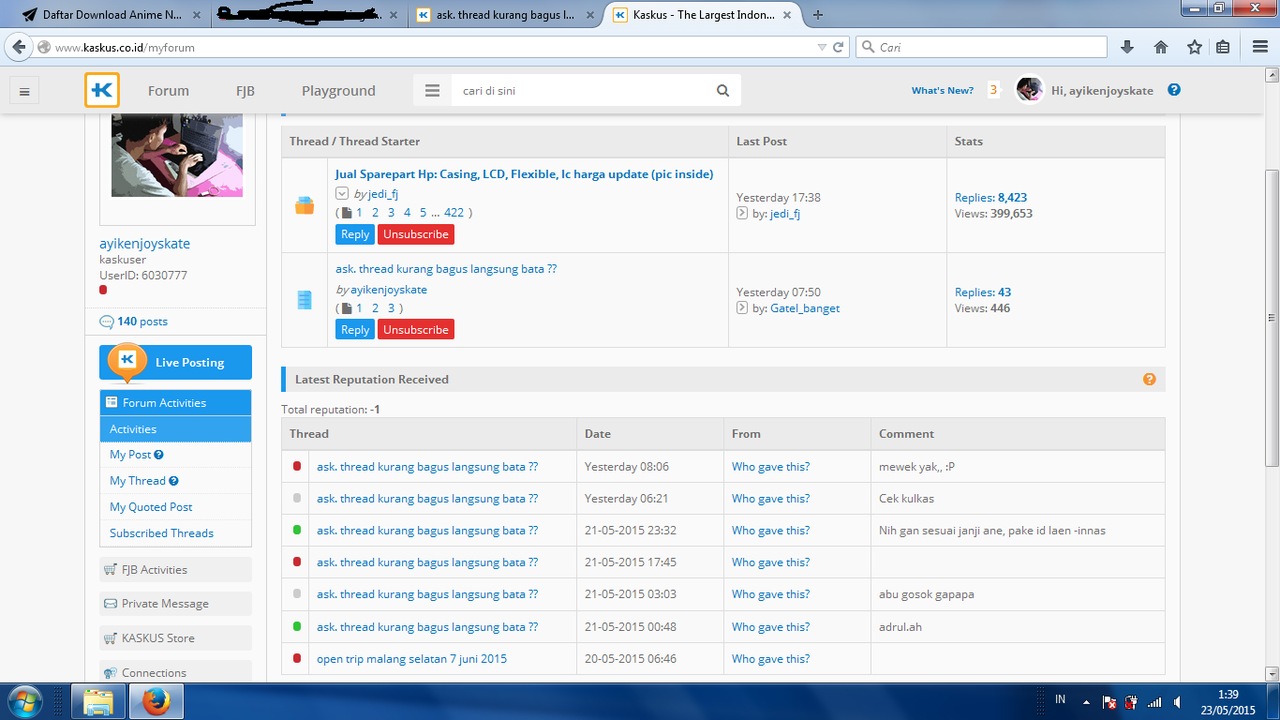Go to page 422 of jedi_fj thread
The width and height of the screenshot is (1280, 720).
click(x=454, y=212)
